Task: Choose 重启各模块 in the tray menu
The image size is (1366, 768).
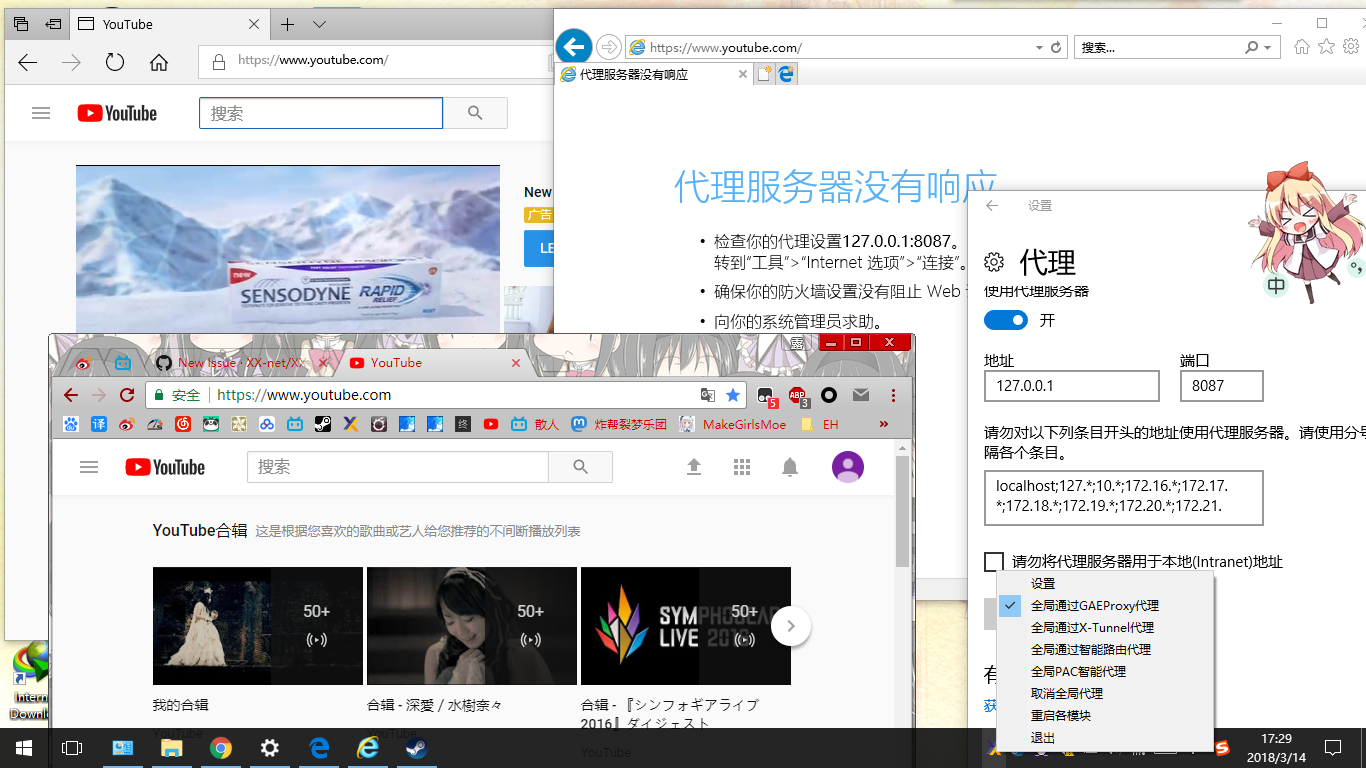Action: (x=1105, y=715)
